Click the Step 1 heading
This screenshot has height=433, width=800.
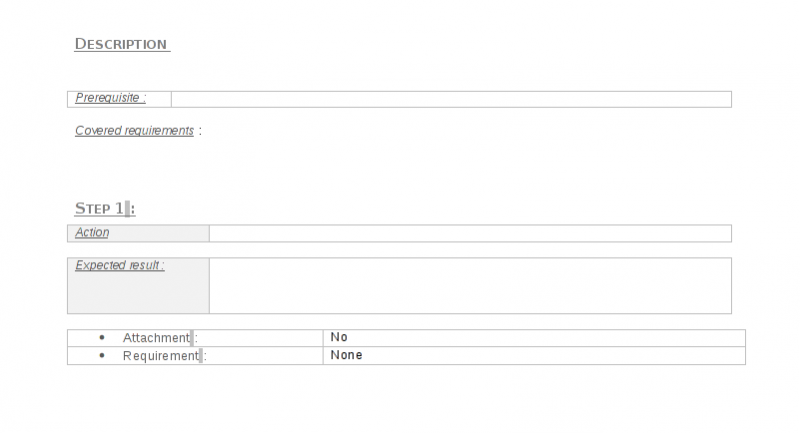tap(99, 208)
